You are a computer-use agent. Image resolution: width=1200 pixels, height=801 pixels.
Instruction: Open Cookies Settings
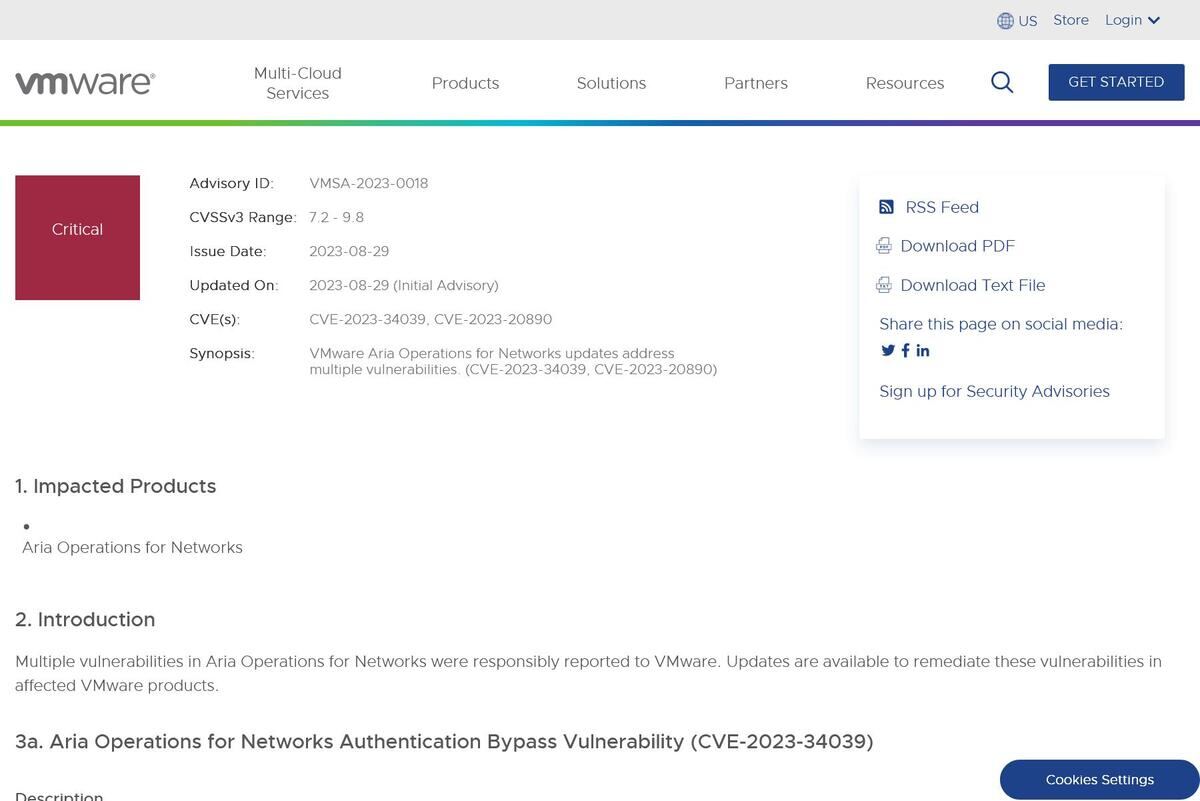point(1100,780)
